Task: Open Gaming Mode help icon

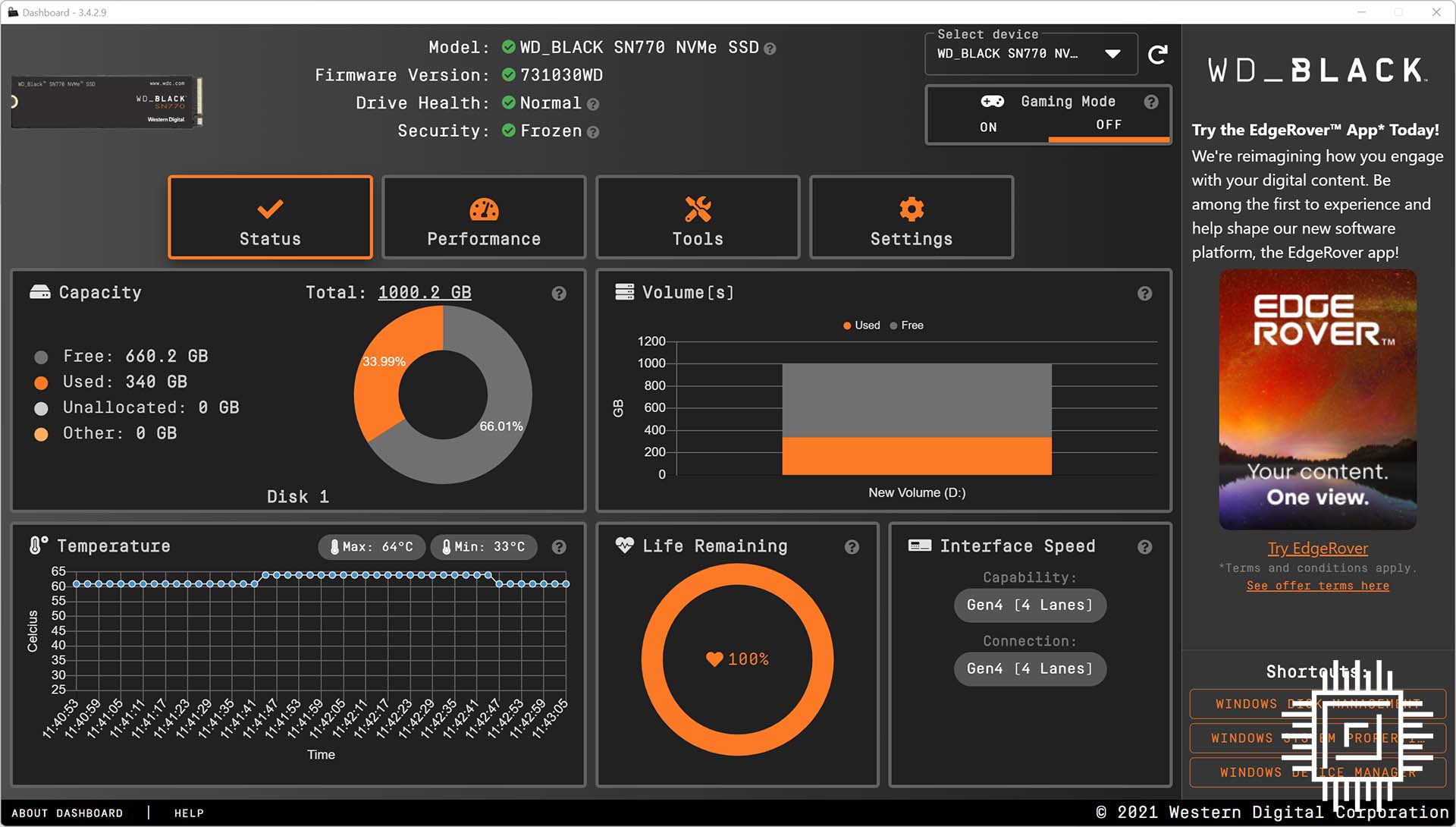Action: click(x=1151, y=102)
